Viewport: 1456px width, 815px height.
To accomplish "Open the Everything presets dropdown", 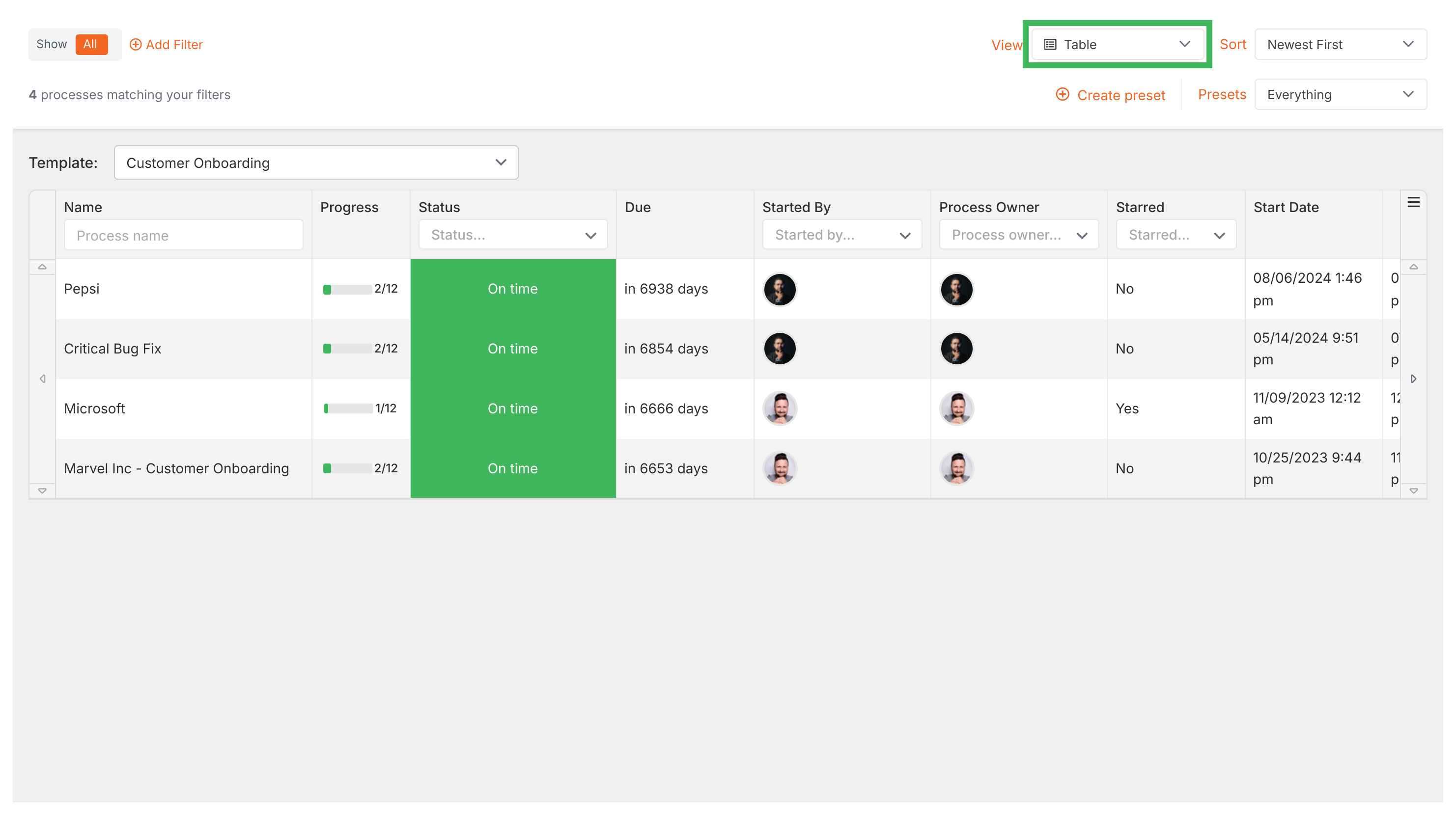I will tap(1340, 94).
